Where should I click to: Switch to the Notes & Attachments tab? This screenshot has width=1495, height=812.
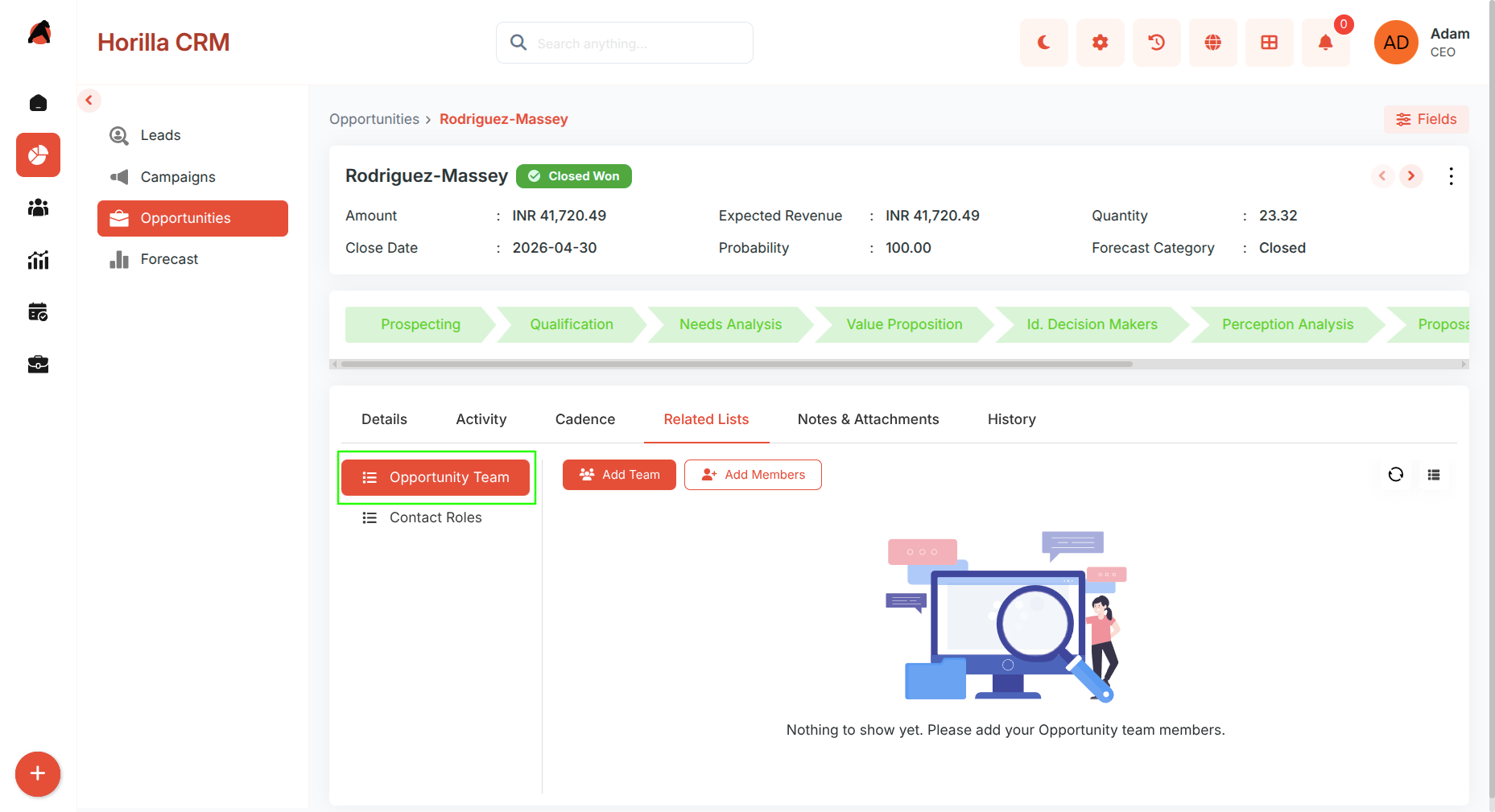pyautogui.click(x=868, y=419)
